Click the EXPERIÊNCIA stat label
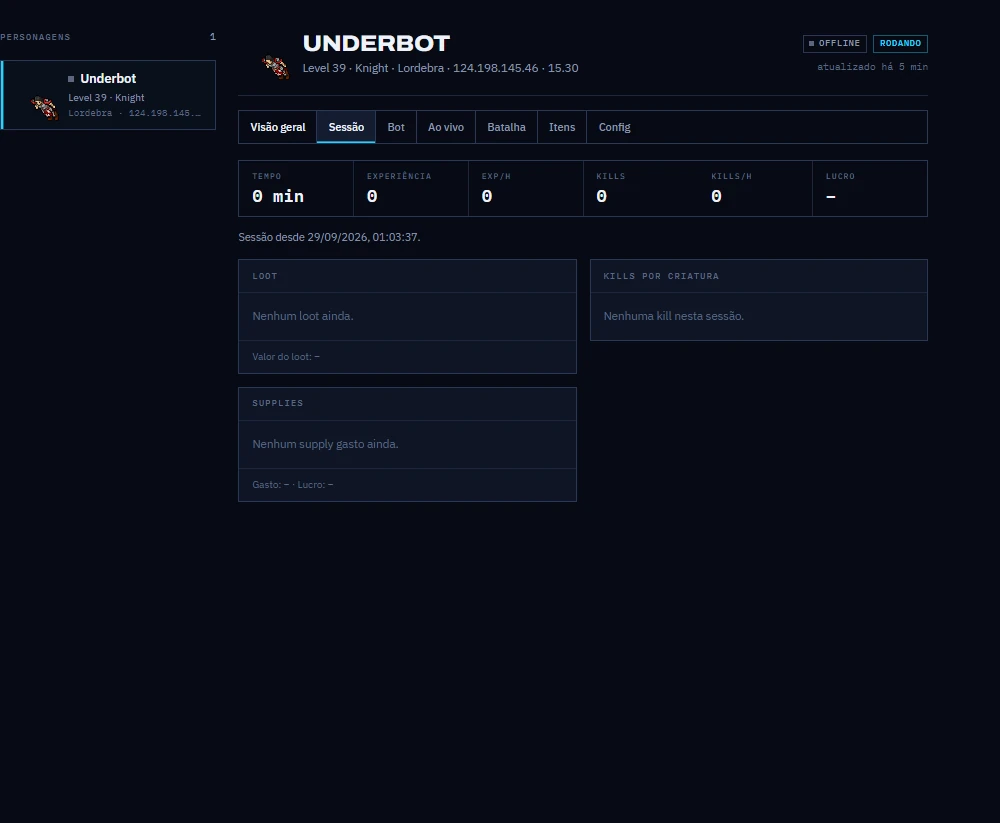 (399, 176)
